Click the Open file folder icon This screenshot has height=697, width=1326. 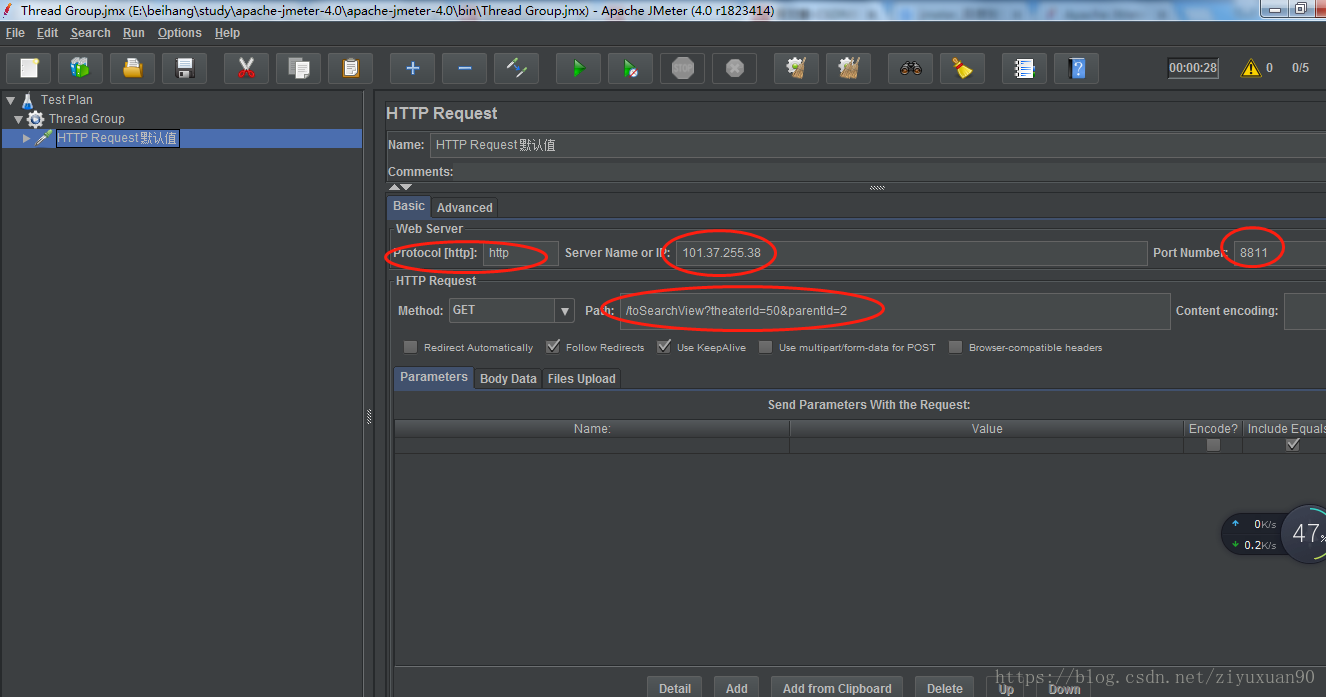click(x=133, y=68)
